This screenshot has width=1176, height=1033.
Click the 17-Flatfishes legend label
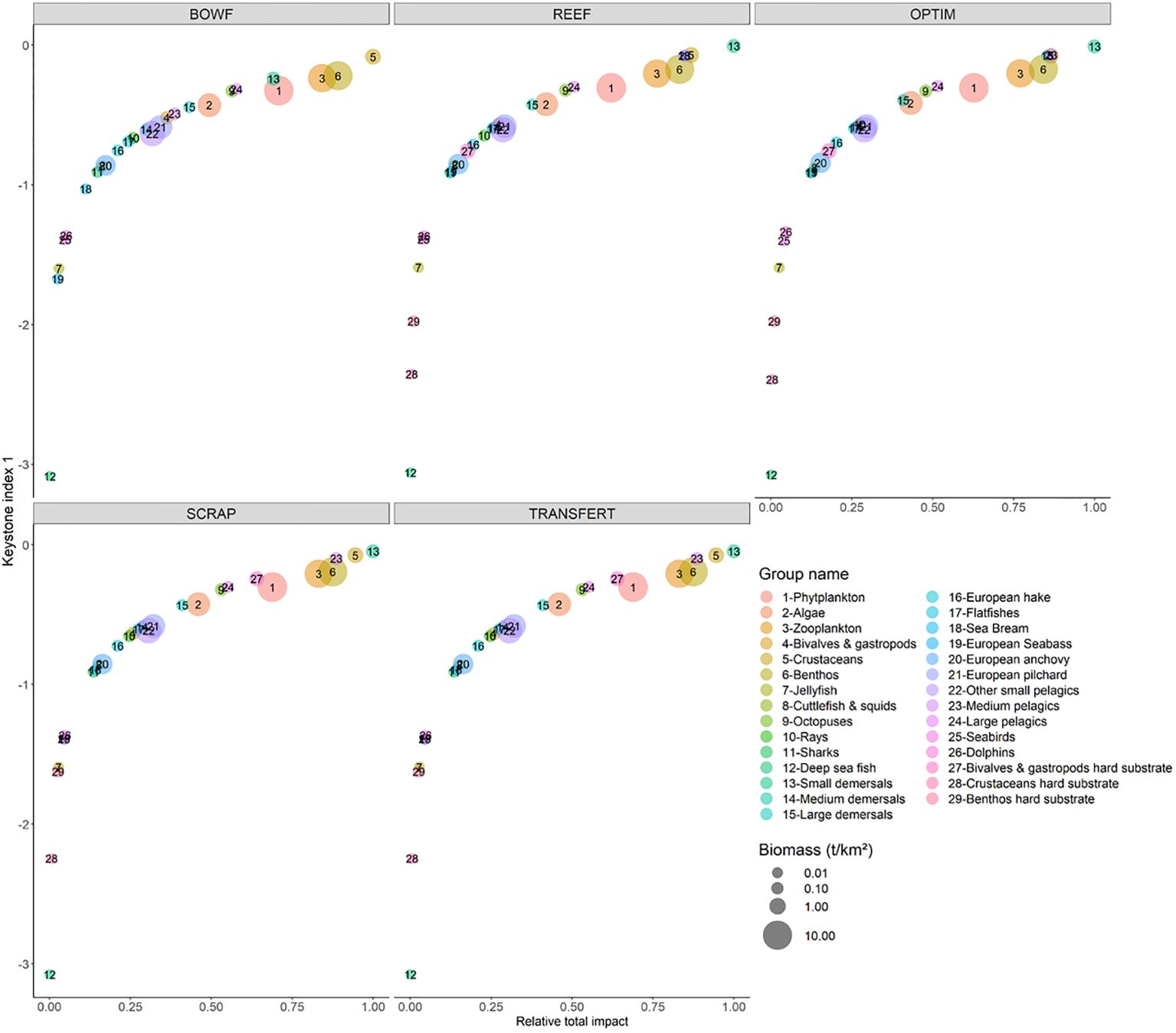click(984, 613)
